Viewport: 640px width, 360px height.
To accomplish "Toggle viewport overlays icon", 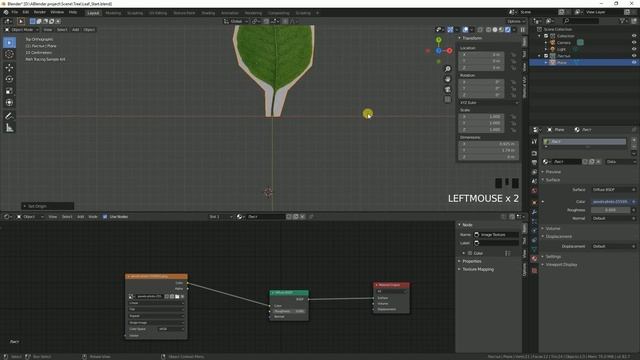I will click(x=465, y=30).
